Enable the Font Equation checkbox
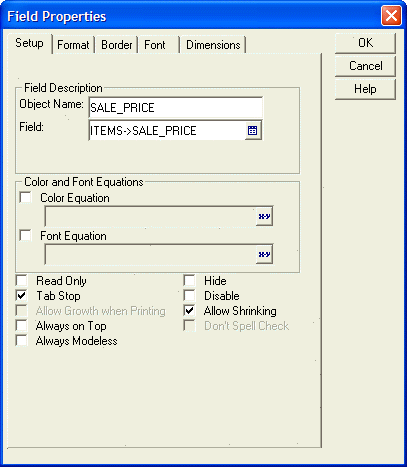Image resolution: width=407 pixels, height=467 pixels. [x=25, y=235]
